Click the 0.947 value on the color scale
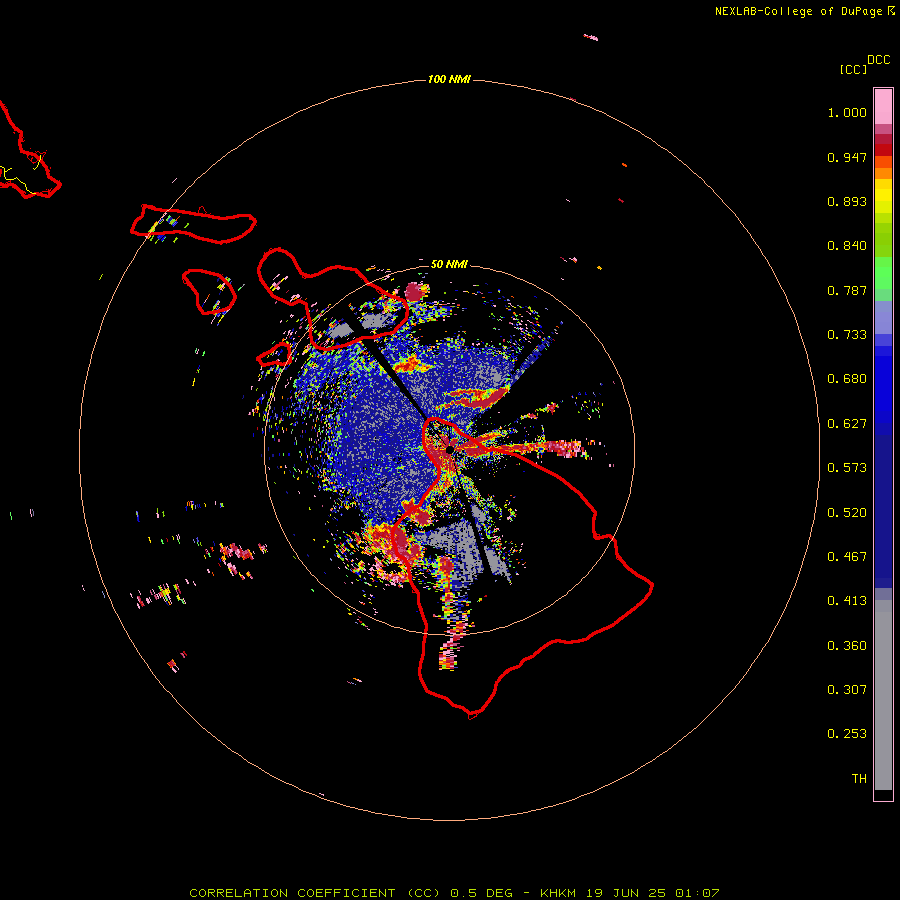The image size is (900, 900). 847,157
